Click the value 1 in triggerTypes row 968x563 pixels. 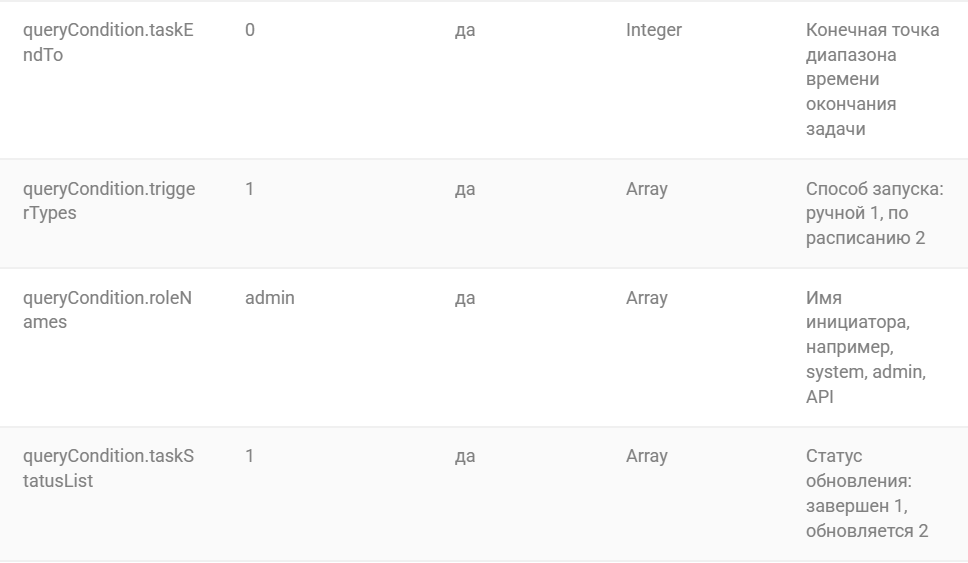249,189
